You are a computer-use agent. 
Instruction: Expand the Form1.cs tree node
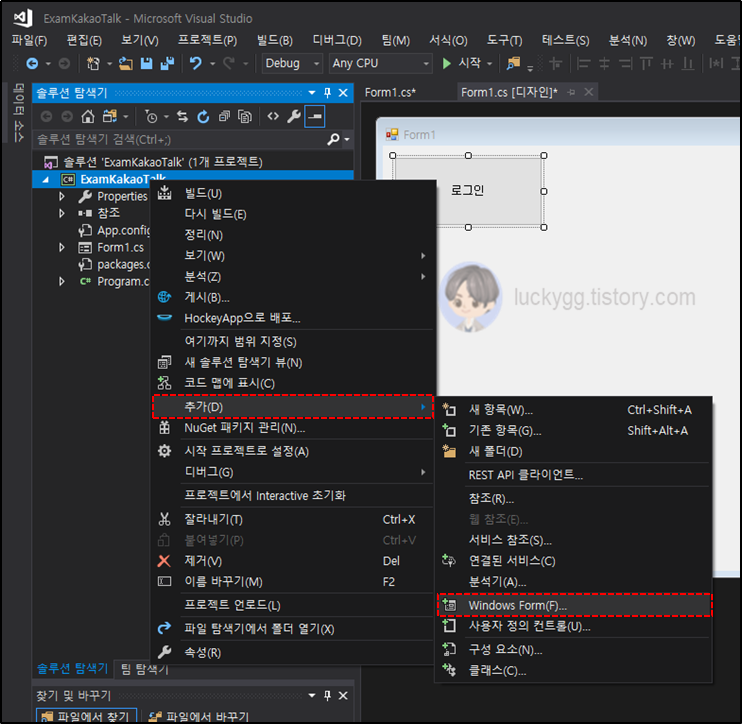pyautogui.click(x=62, y=247)
